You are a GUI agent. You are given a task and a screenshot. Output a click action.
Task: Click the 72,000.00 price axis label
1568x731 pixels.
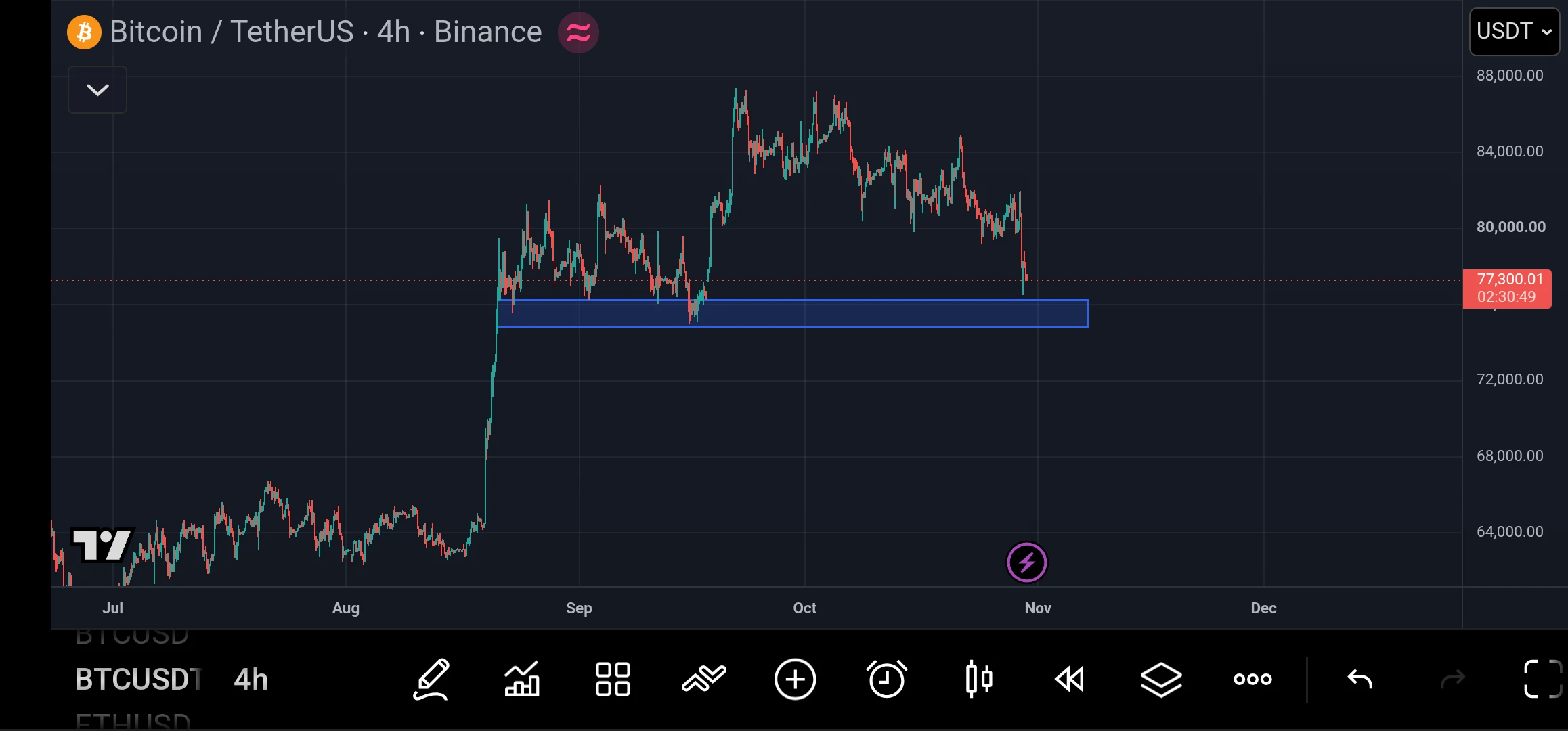(x=1510, y=379)
